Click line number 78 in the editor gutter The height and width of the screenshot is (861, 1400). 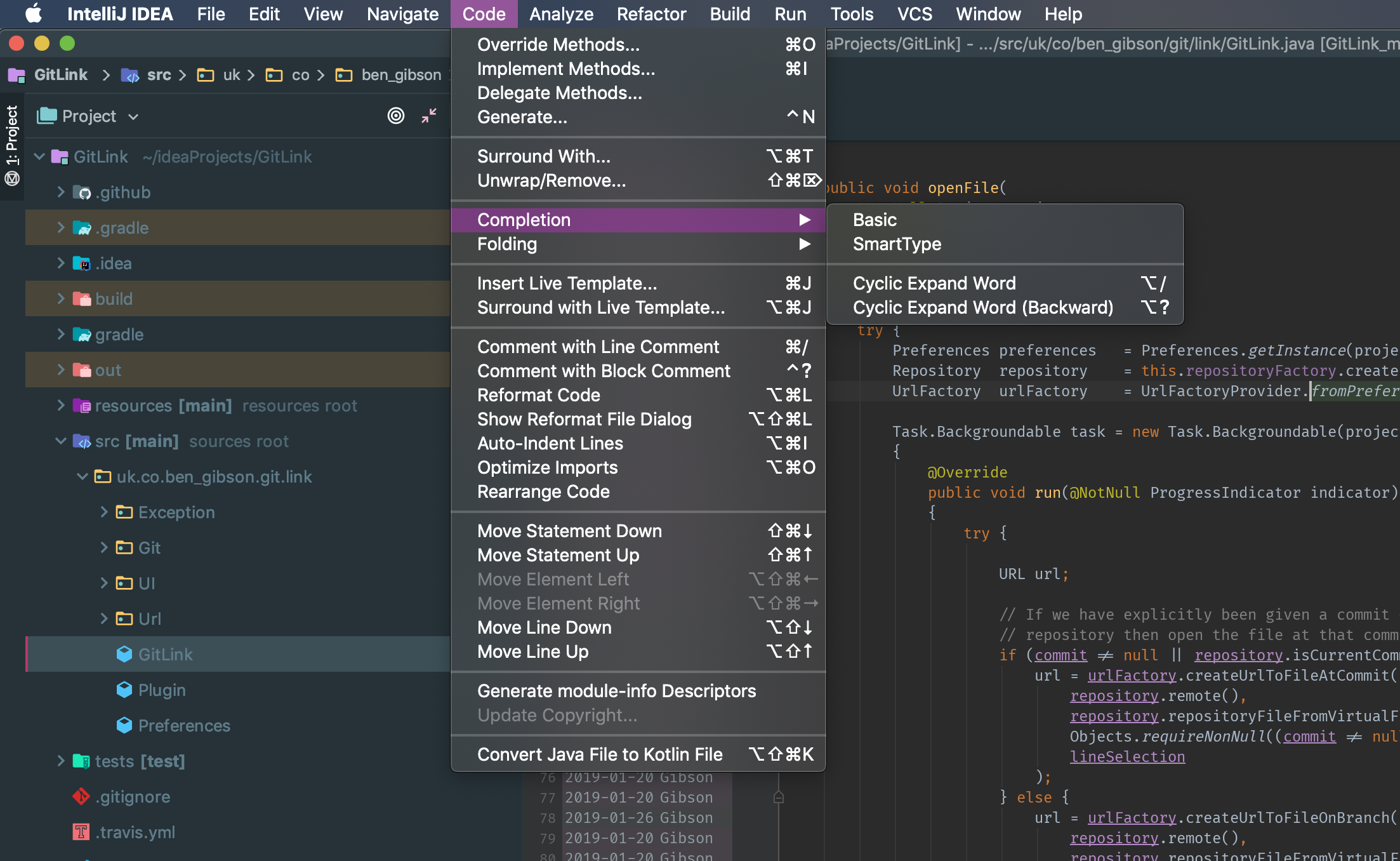point(547,818)
